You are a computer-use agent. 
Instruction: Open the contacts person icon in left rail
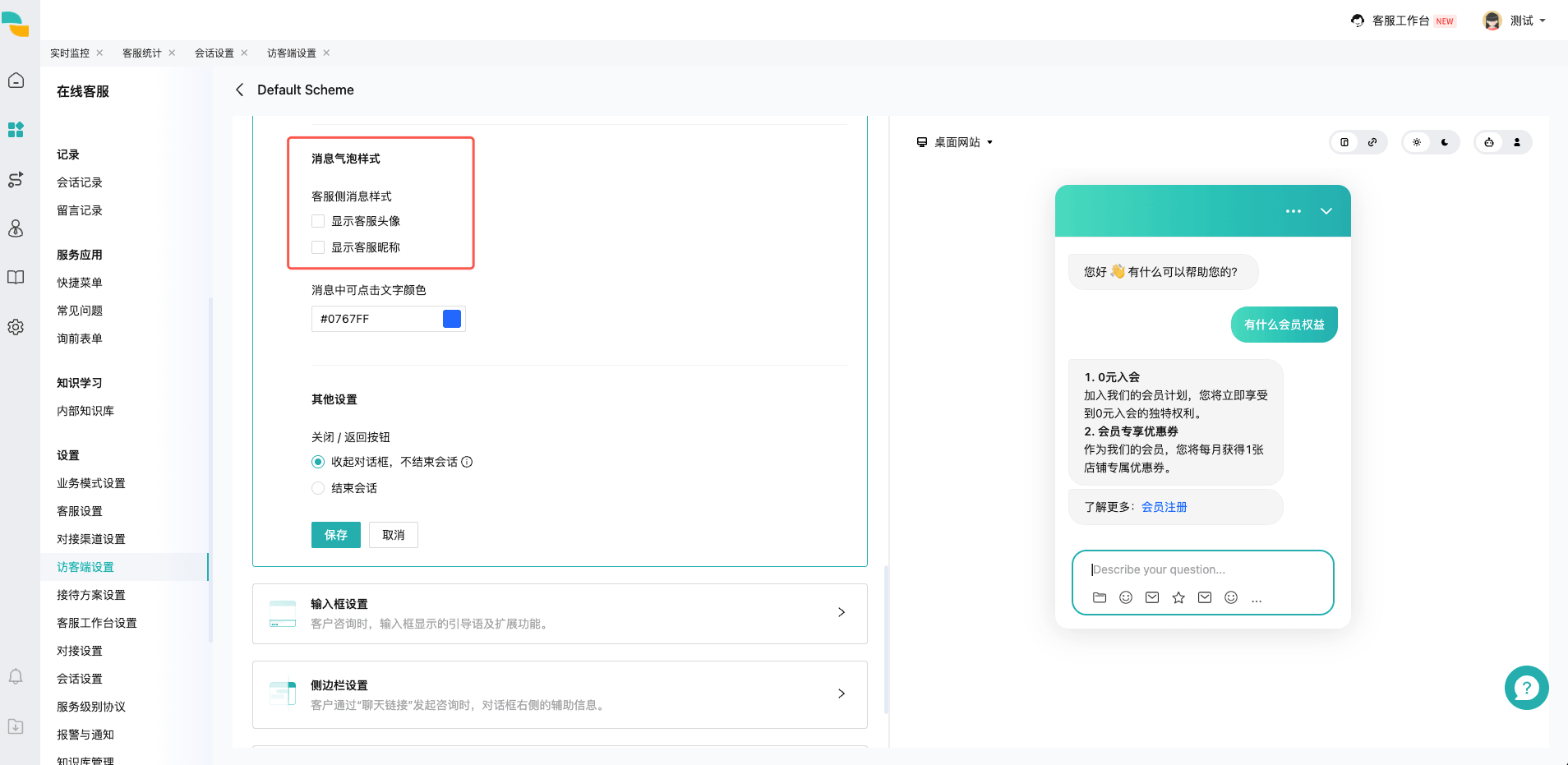pos(16,228)
